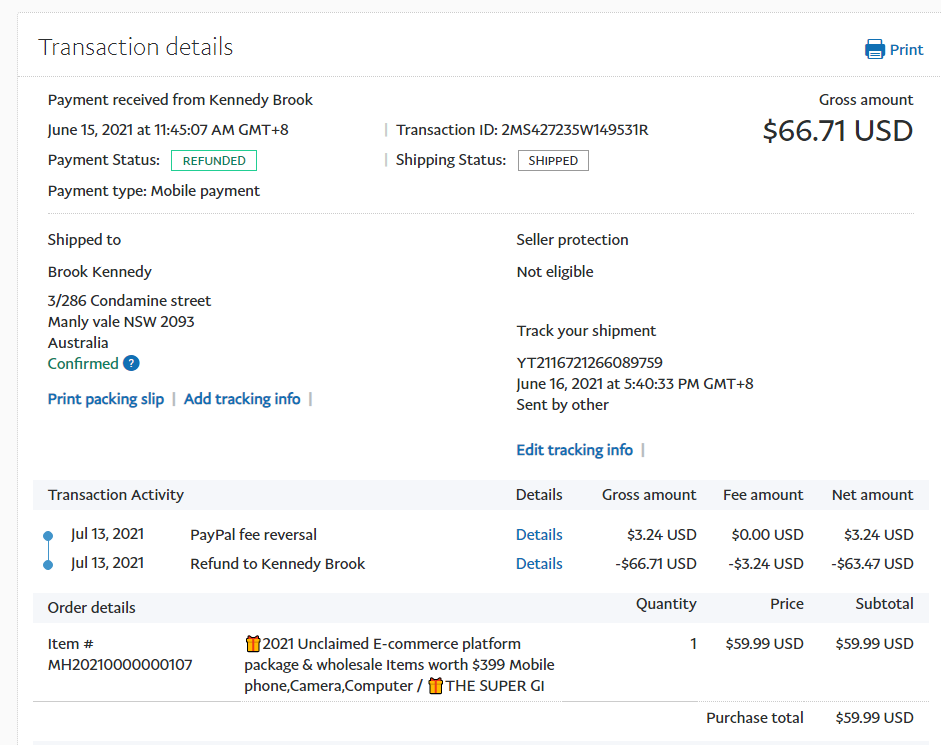Click tracking number YT2116721266089759
The image size is (941, 745).
(589, 363)
